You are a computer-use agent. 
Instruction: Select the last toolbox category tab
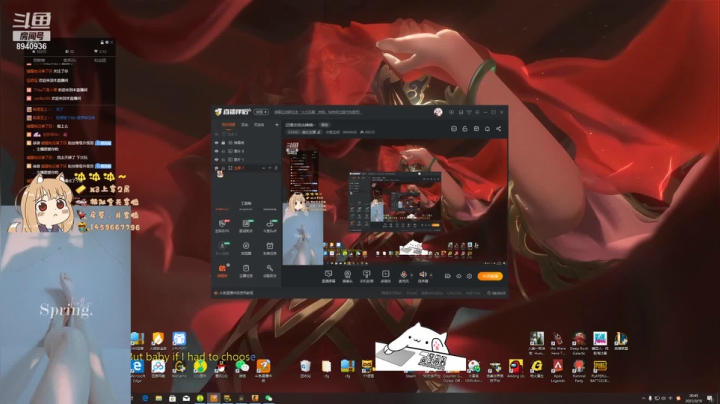point(270,209)
